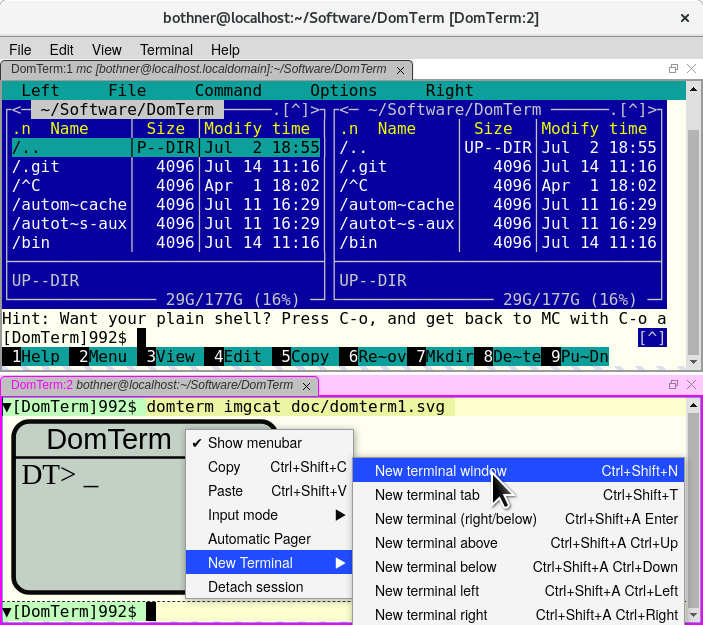
Task: Select New terminal tab
Action: tap(519, 495)
